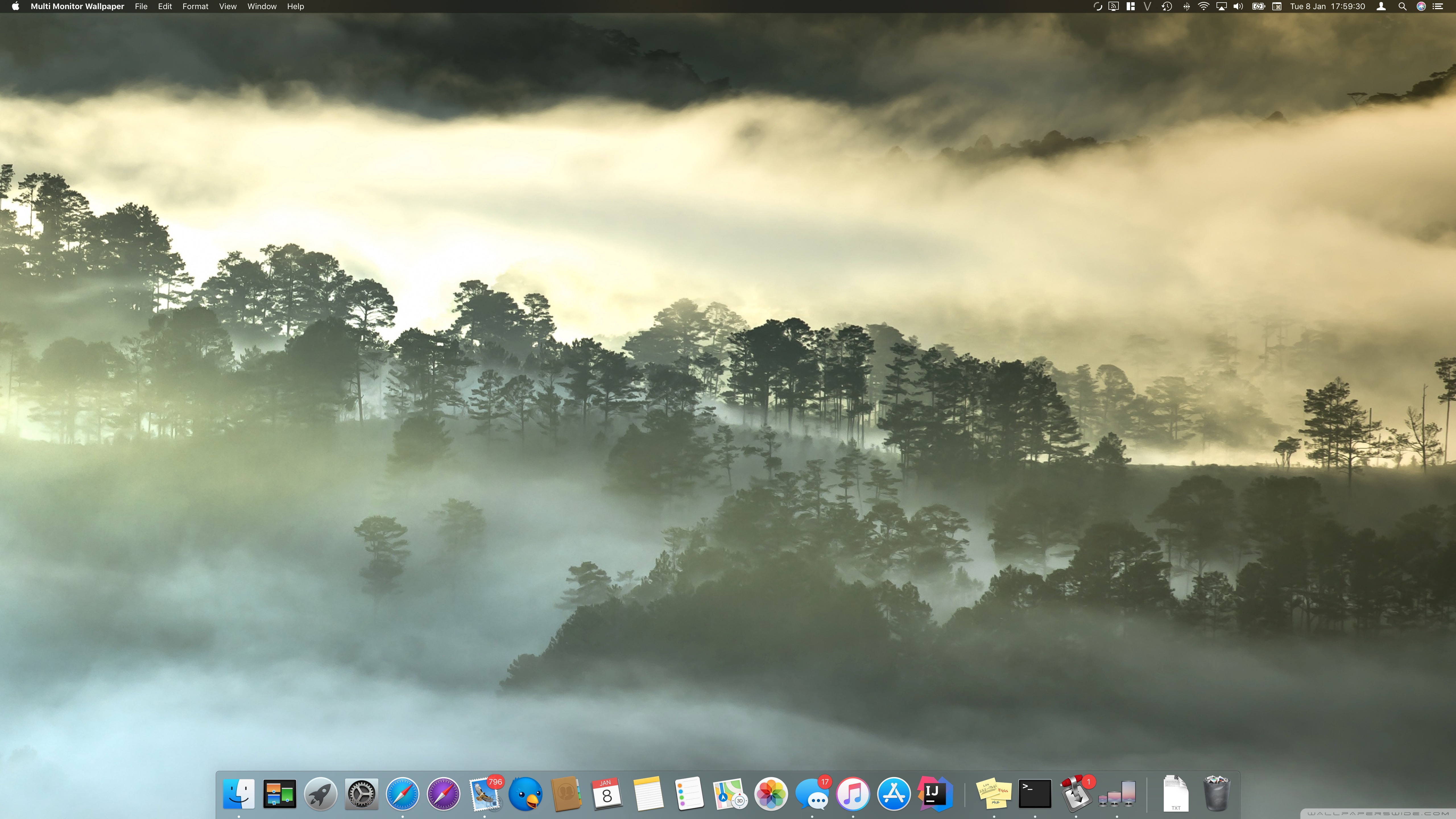The image size is (1456, 819).
Task: Open Messages with 17 badge
Action: (813, 794)
